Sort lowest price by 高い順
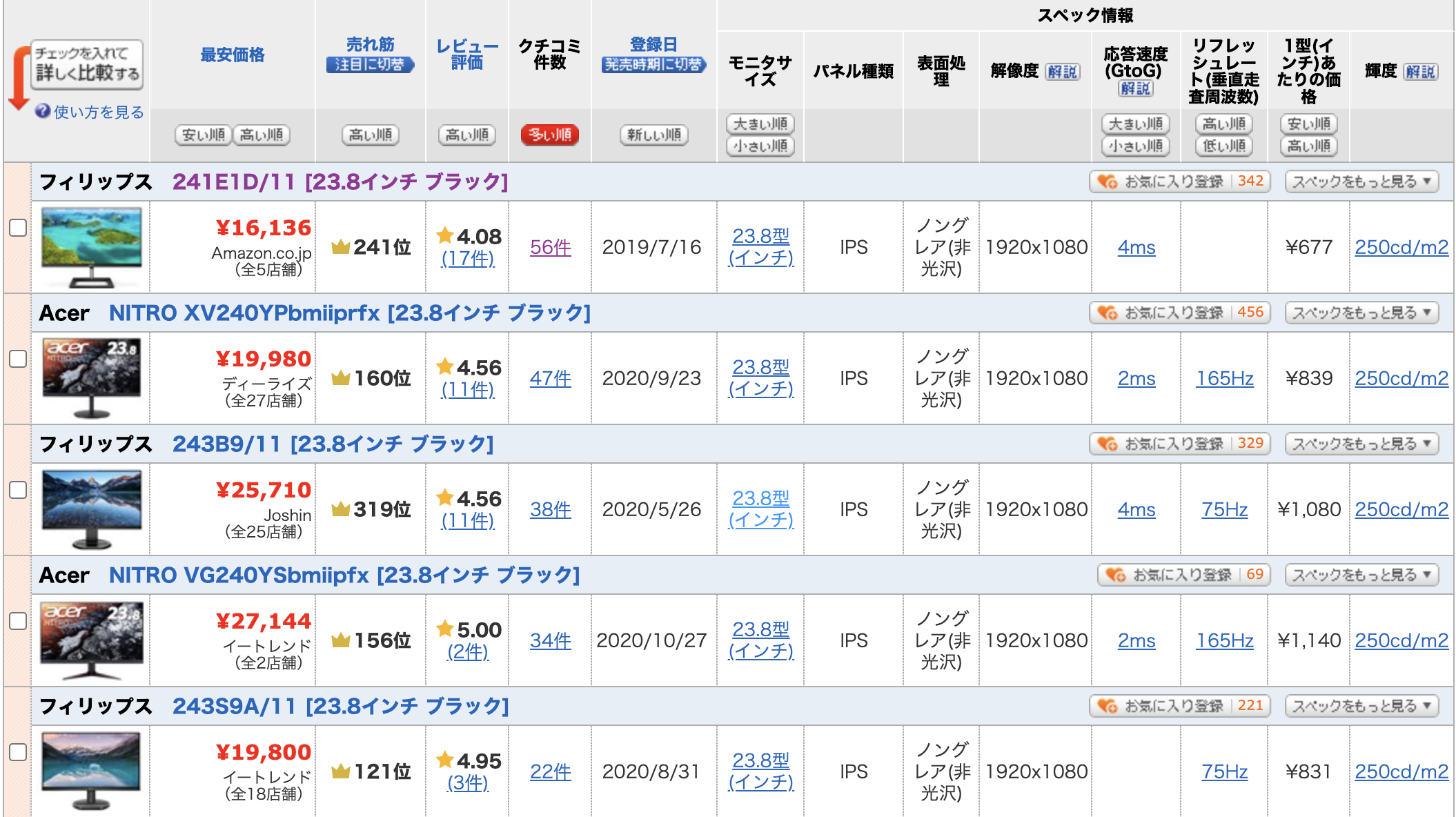Screen dimensions: 1456x817 coord(262,135)
